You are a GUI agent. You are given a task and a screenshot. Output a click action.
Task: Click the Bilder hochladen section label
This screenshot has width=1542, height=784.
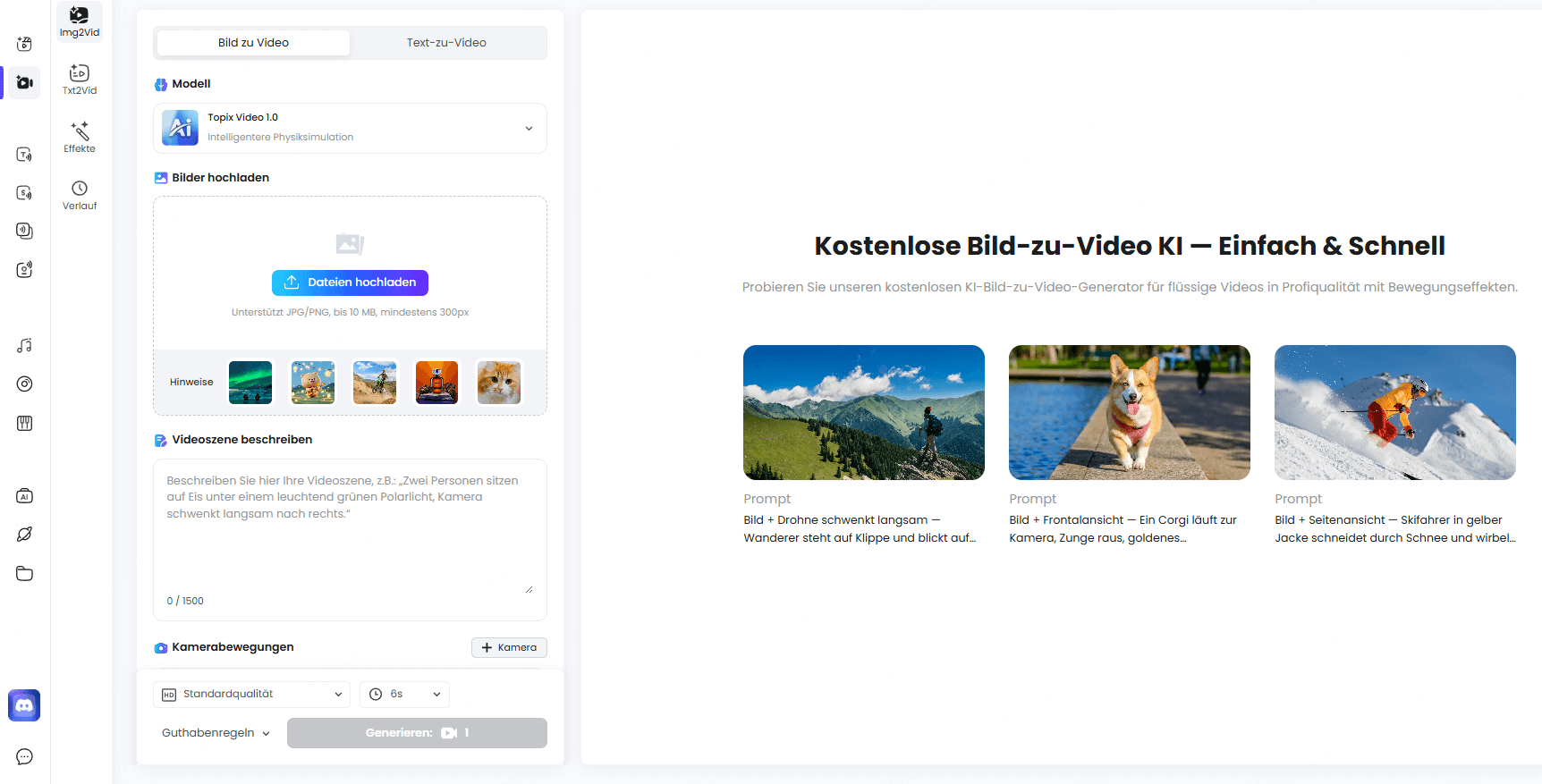220,178
